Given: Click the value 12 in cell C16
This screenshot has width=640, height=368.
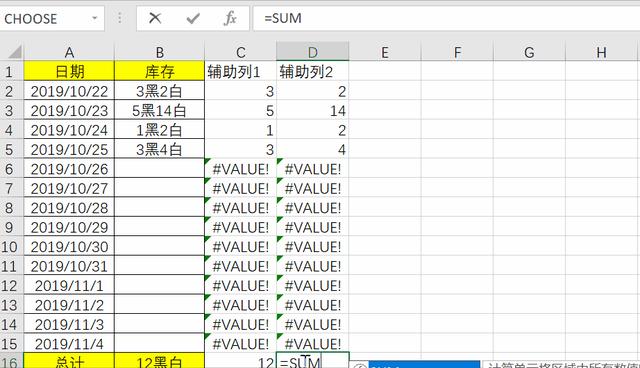Looking at the screenshot, I should (x=241, y=361).
